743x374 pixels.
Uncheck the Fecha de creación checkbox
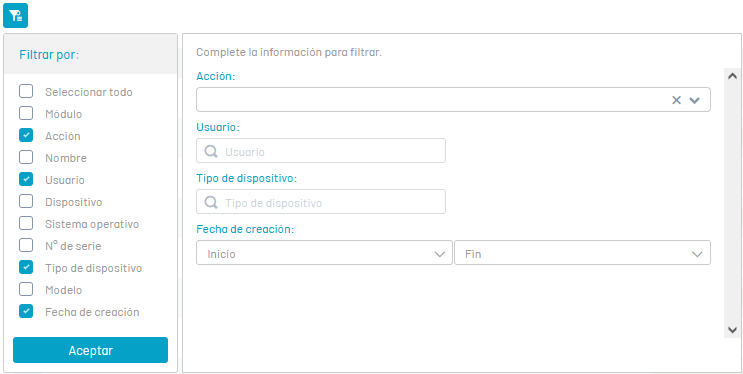(x=26, y=311)
